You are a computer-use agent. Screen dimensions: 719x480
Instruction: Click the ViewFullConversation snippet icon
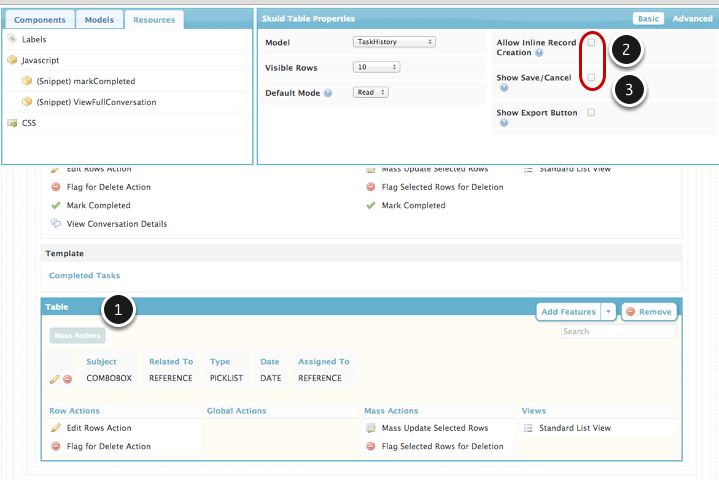coord(26,102)
